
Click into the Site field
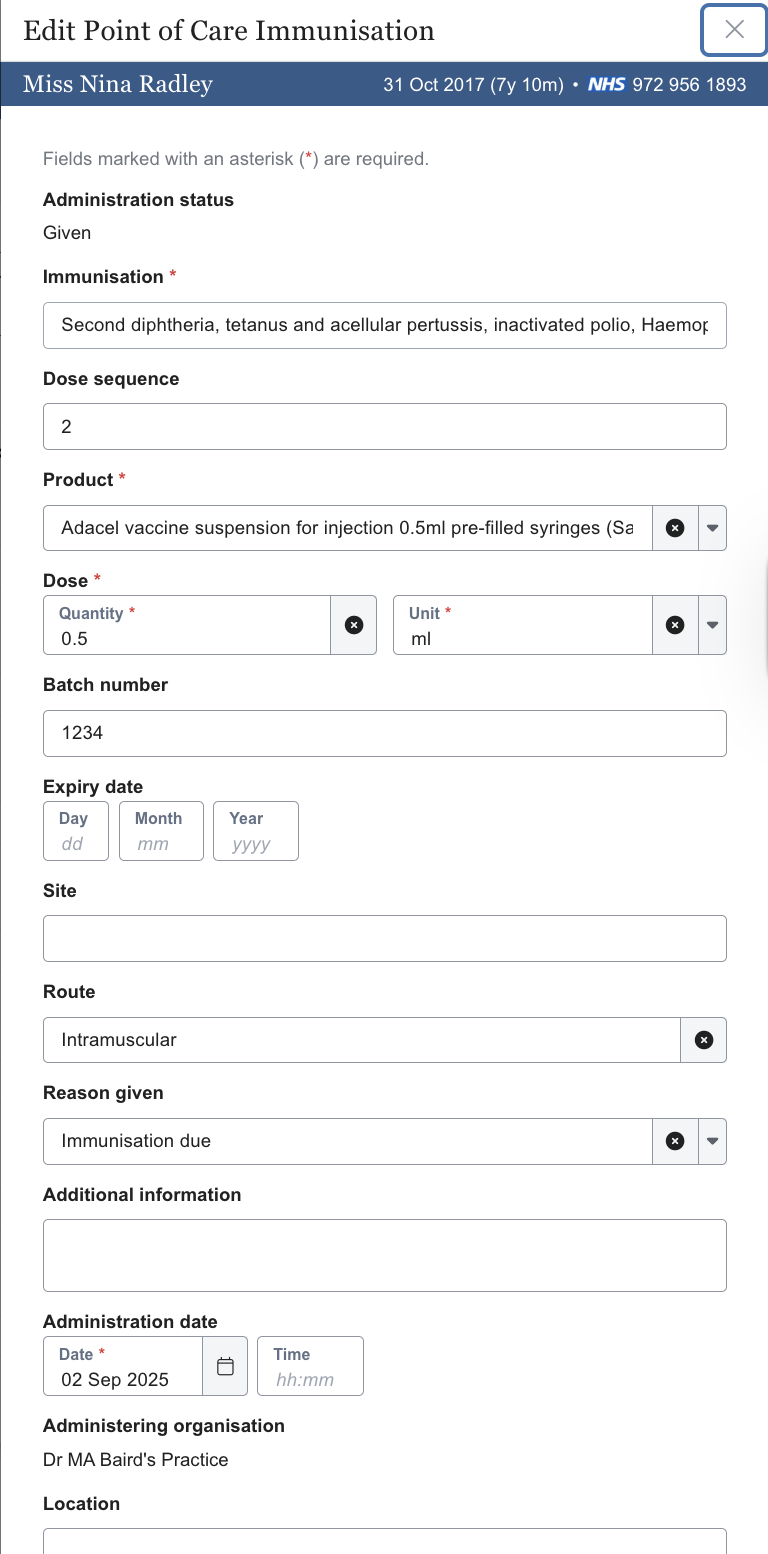point(384,938)
